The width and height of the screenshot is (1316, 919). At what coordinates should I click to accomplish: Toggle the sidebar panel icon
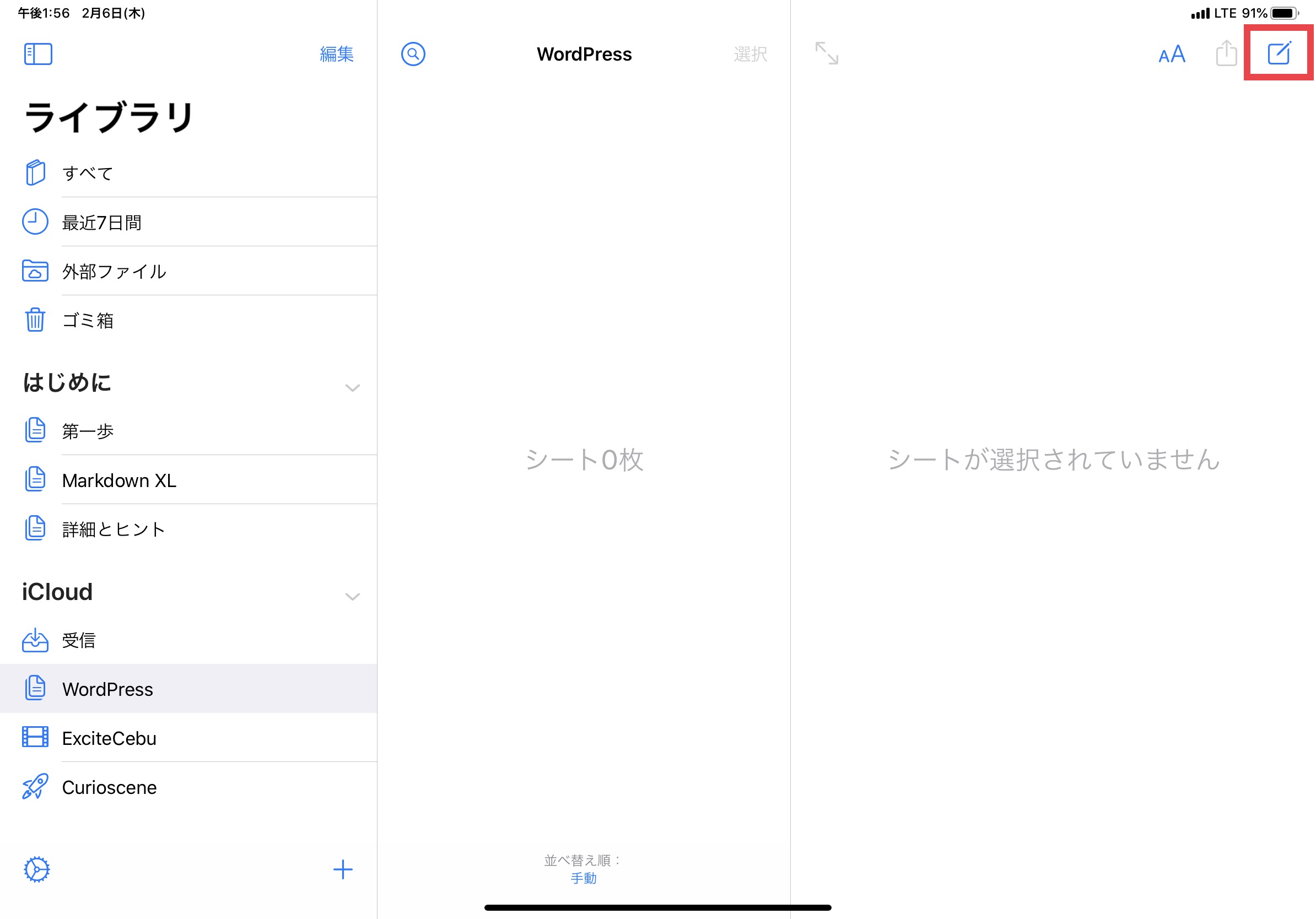pos(38,55)
